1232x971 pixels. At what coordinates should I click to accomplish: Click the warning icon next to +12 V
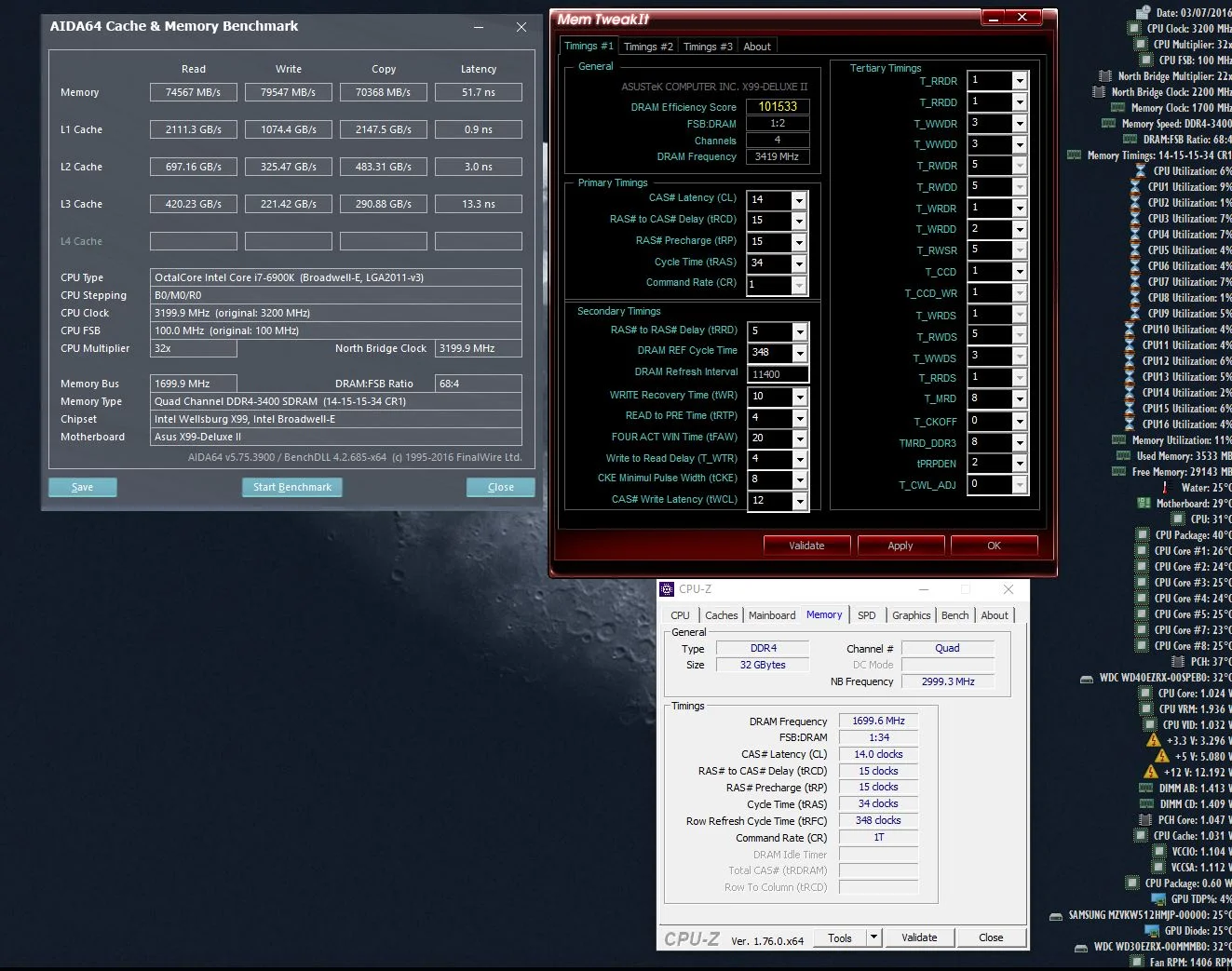1151,772
